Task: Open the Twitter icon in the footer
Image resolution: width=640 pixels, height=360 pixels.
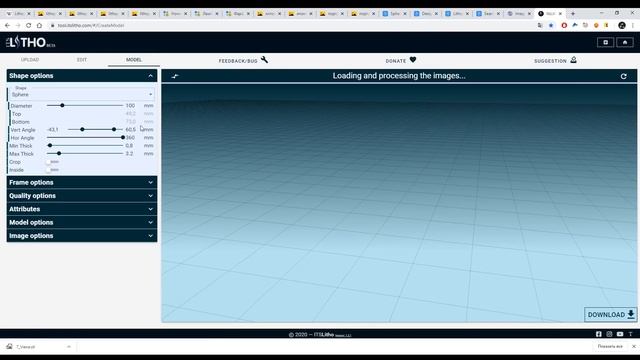Action: pos(630,334)
